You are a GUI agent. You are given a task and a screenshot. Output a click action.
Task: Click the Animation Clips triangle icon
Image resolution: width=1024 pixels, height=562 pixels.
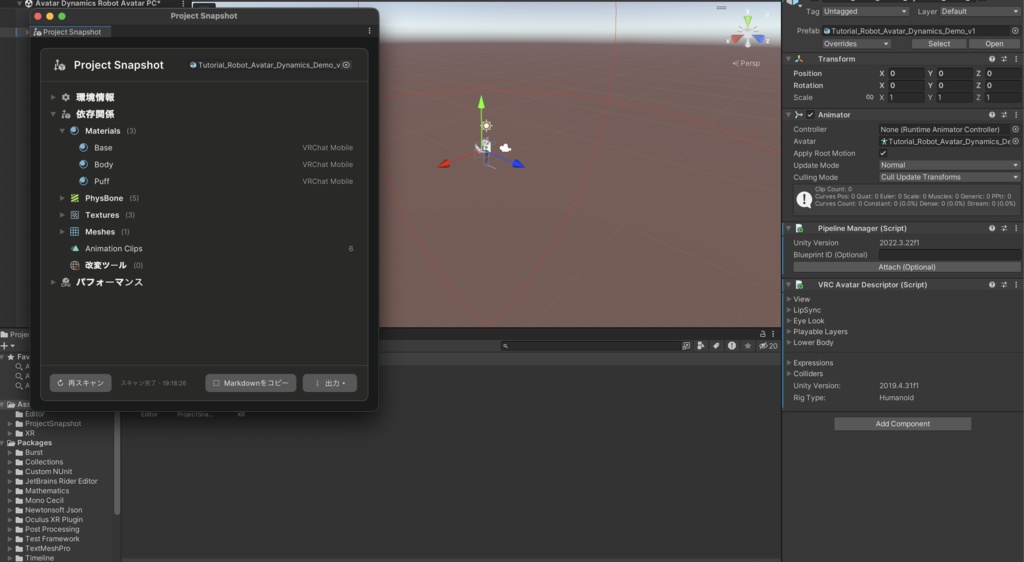74,249
